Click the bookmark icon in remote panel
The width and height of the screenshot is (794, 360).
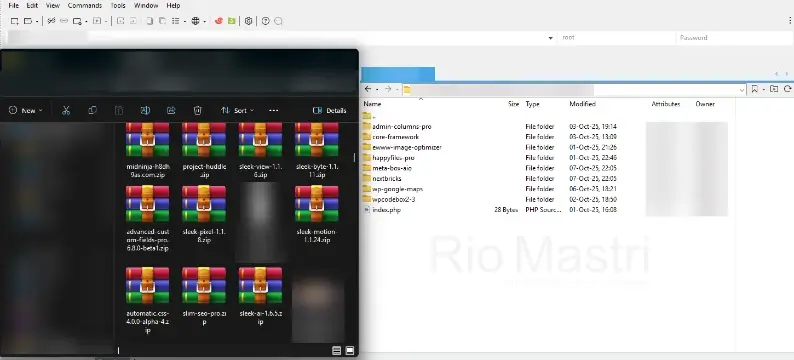point(755,89)
